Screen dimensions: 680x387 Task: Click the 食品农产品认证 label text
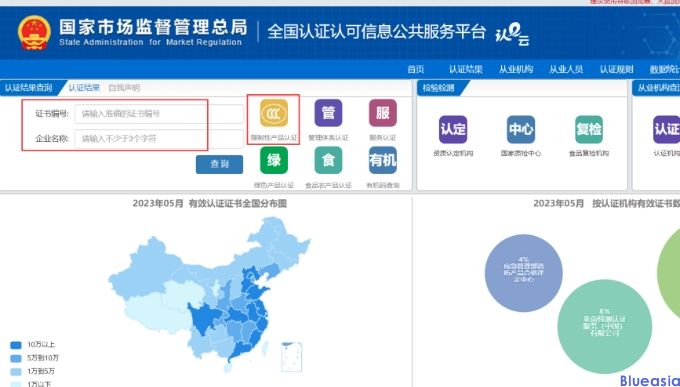pos(328,185)
